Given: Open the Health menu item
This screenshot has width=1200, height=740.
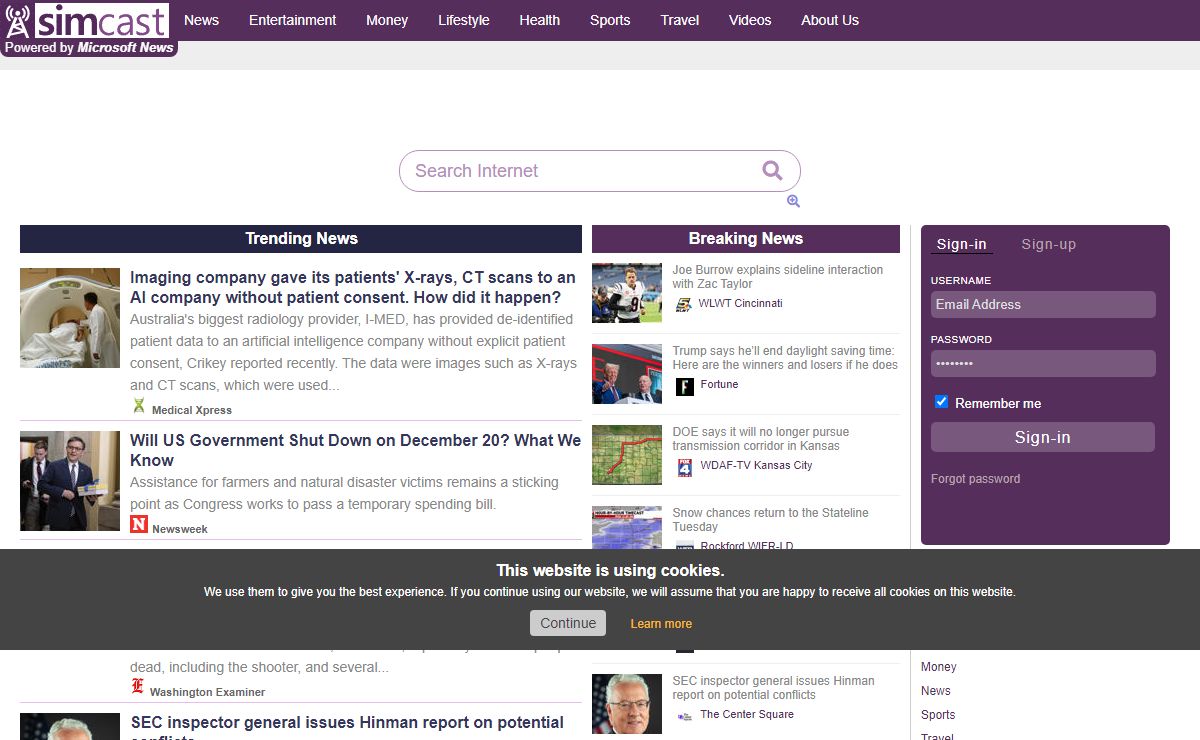Looking at the screenshot, I should pos(540,20).
